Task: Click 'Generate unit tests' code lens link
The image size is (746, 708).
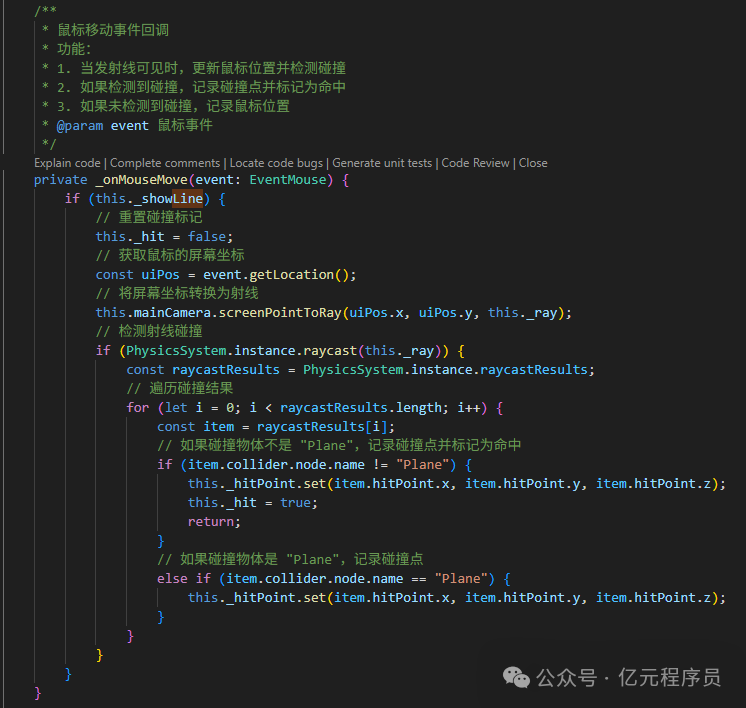Action: tap(382, 163)
